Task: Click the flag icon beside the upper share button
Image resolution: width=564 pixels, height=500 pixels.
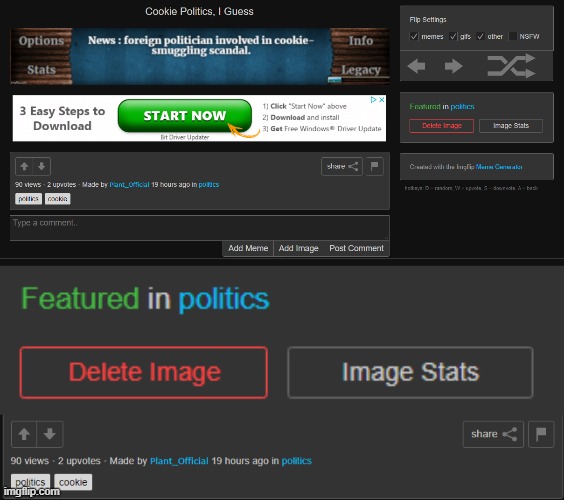Action: pos(374,166)
